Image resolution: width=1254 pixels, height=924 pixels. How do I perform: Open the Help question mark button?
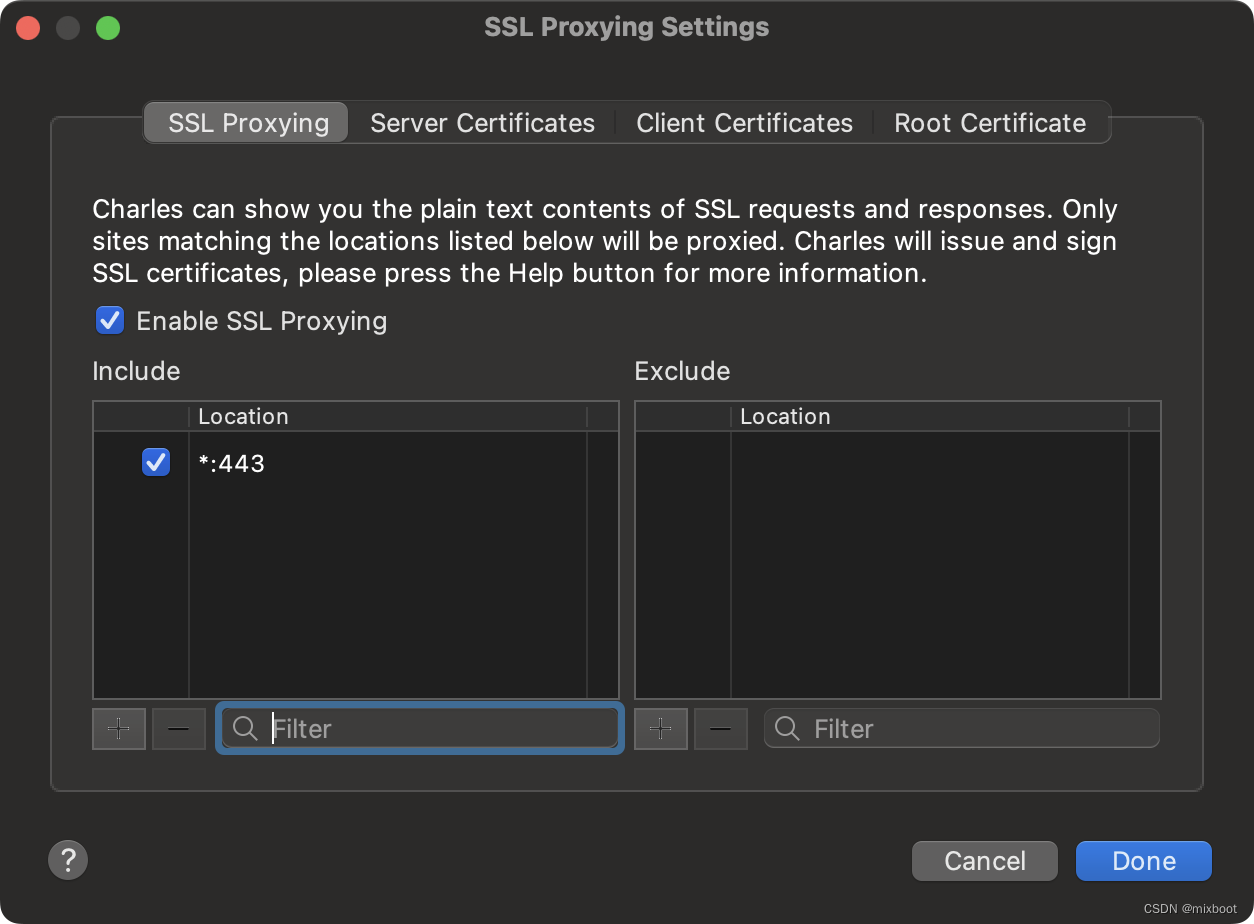coord(68,859)
